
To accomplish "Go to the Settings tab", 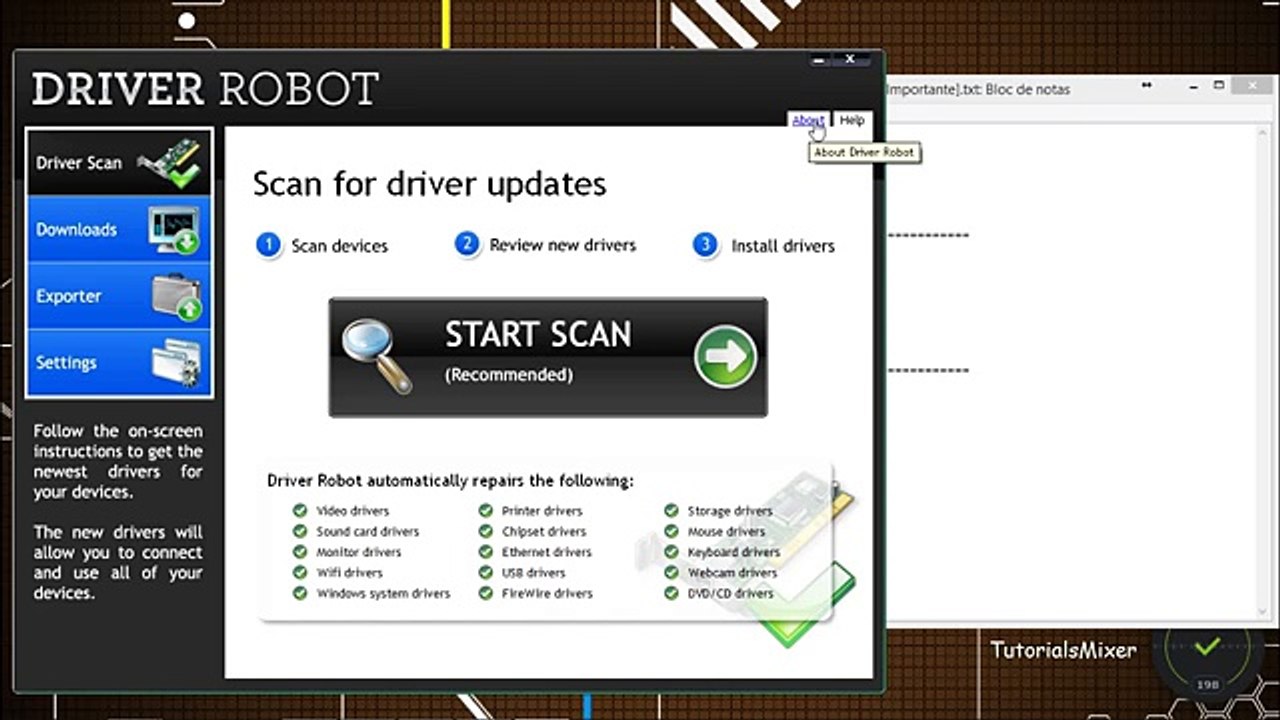I will (x=119, y=363).
